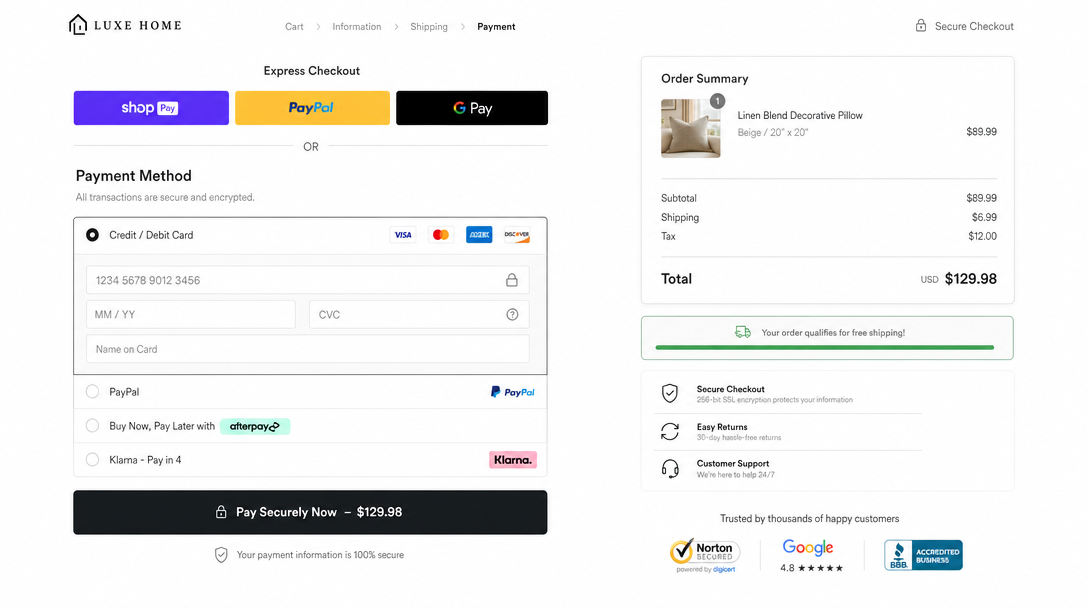Click the free shipping progress bar
The image size is (1088, 608).
(827, 349)
